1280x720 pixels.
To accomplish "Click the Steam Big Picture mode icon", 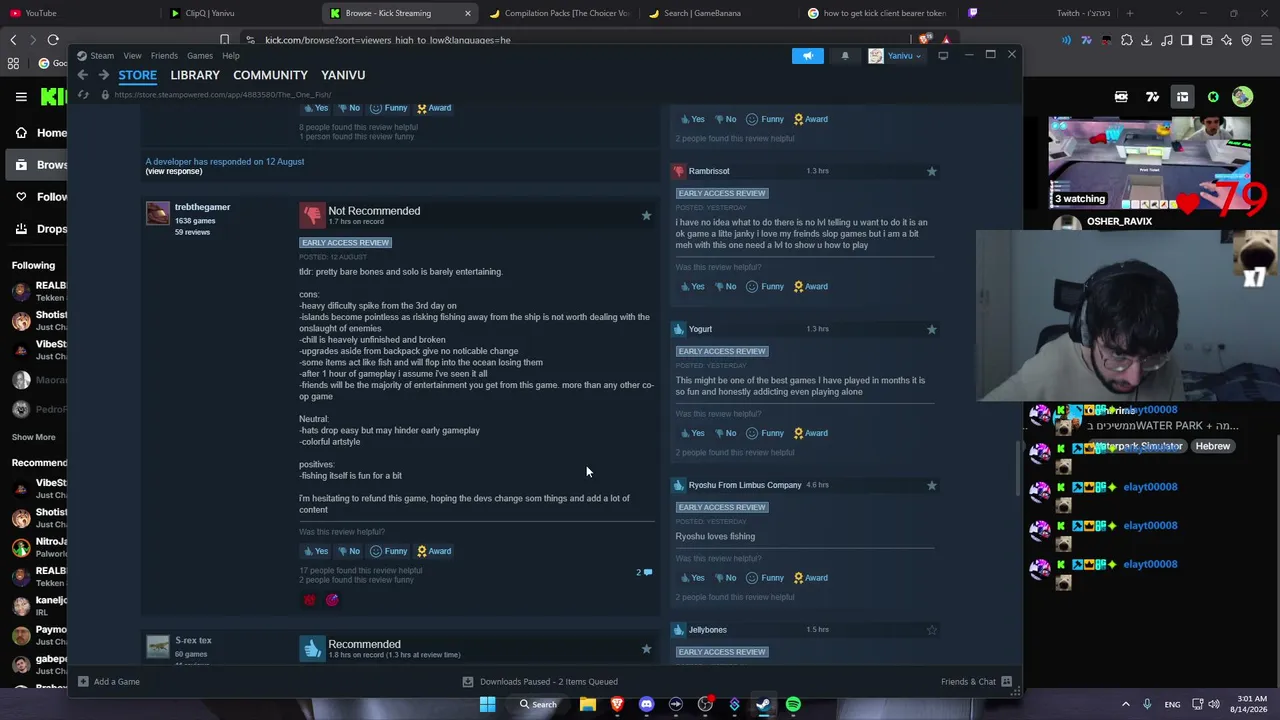I will (x=943, y=56).
